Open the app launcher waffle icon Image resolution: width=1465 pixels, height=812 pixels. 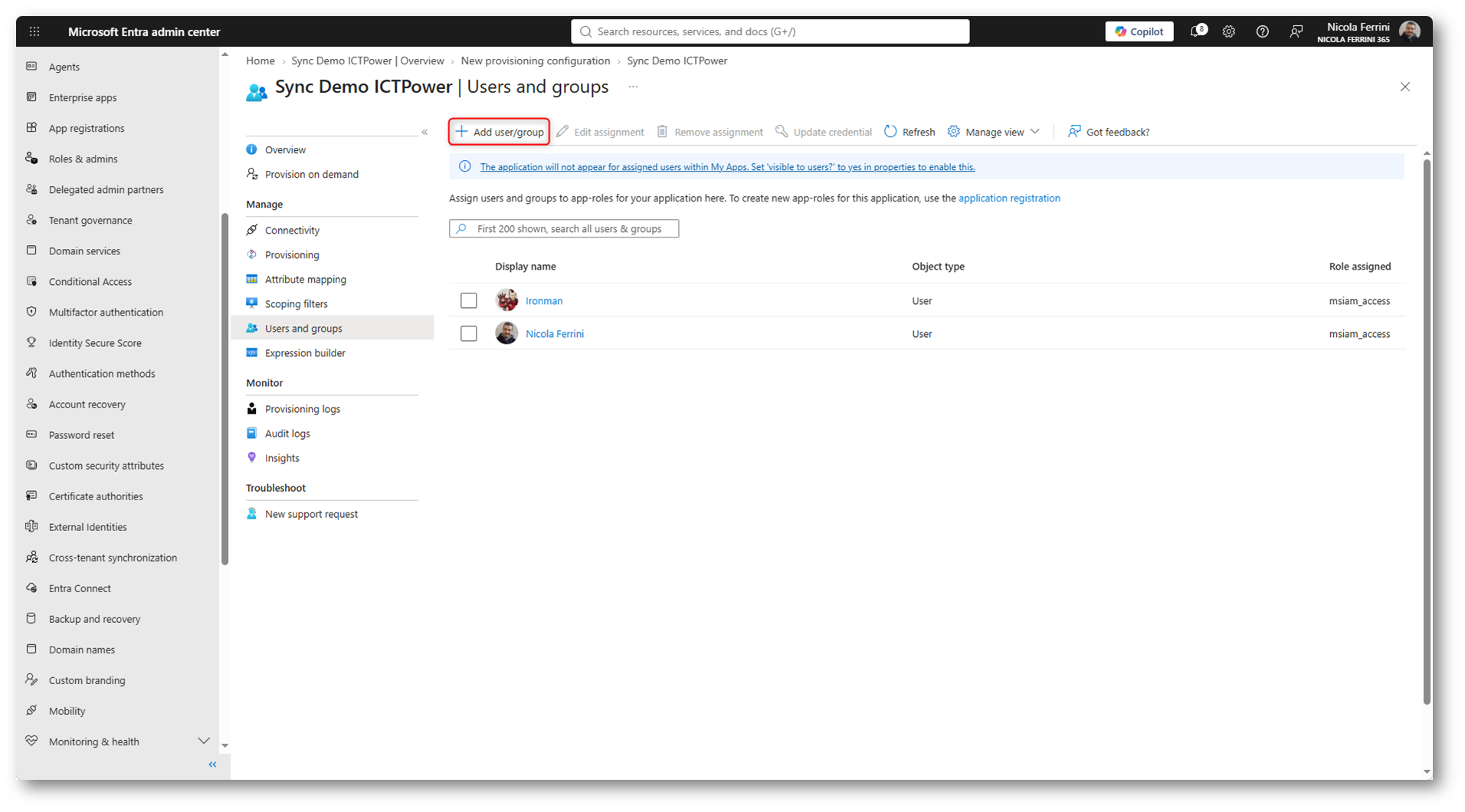point(34,31)
